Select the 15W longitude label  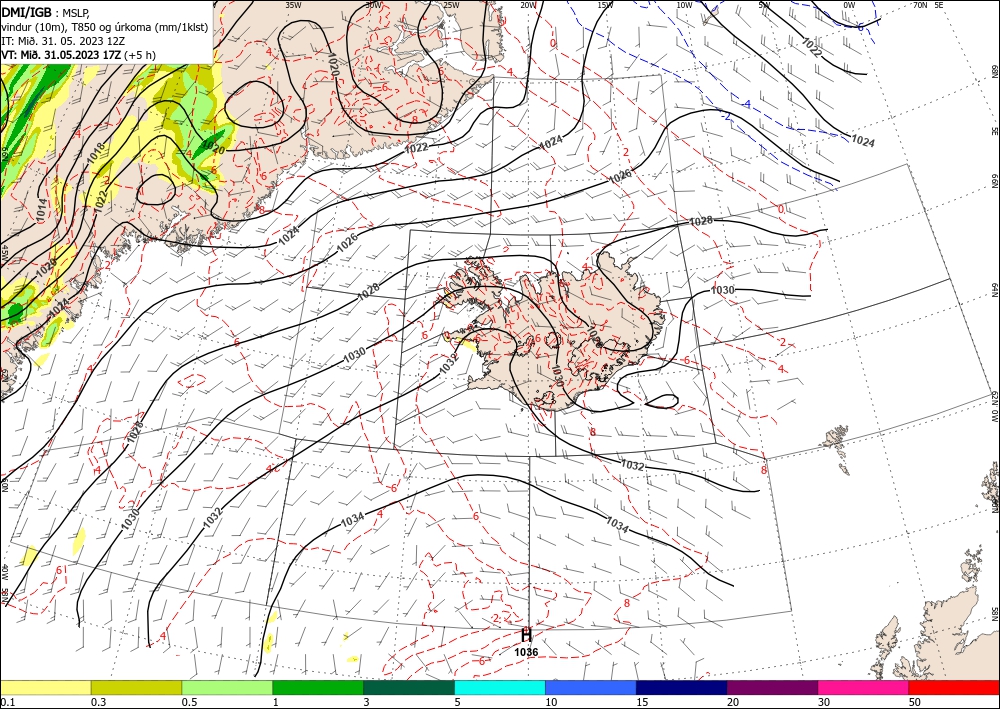pyautogui.click(x=605, y=5)
